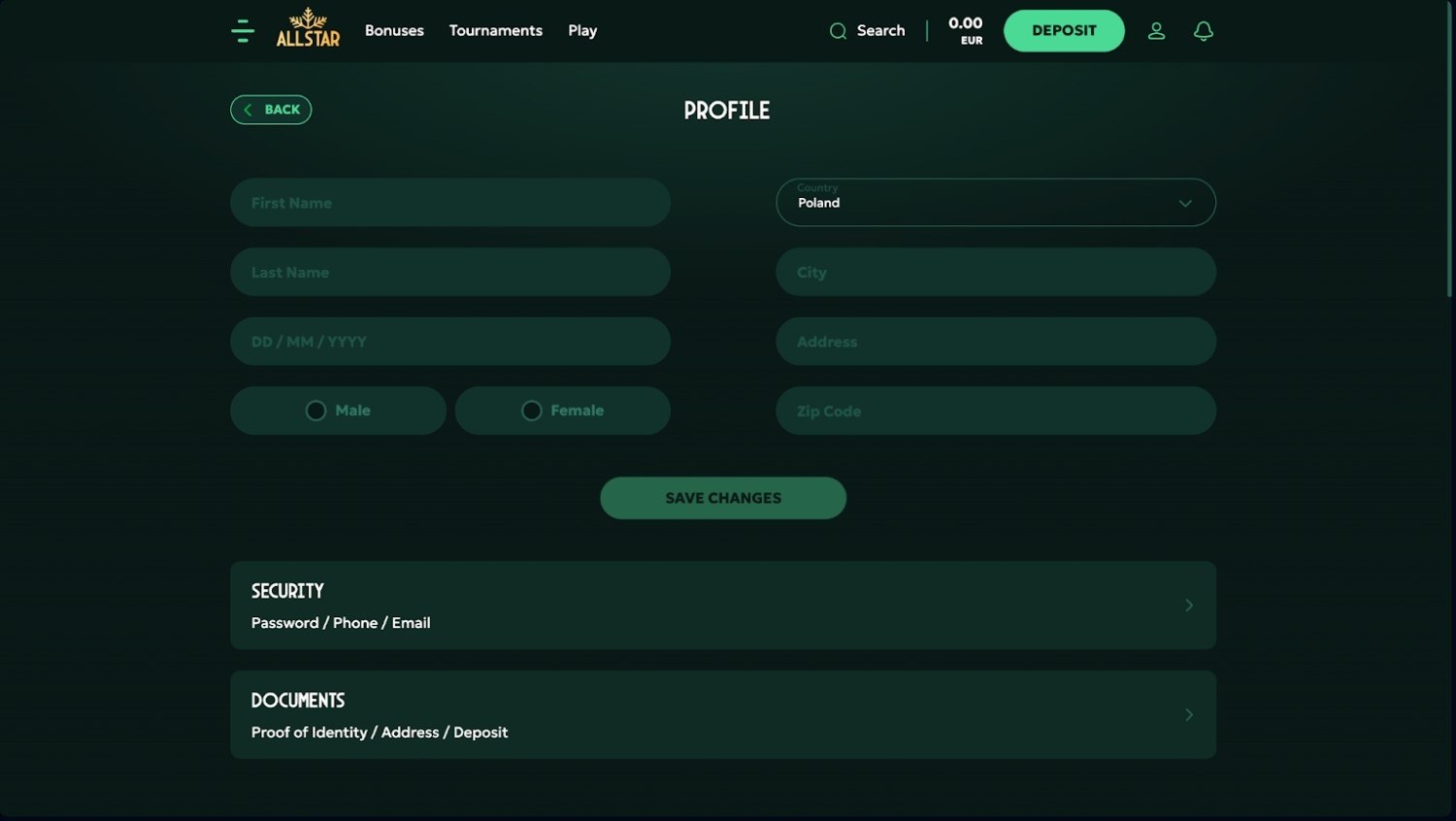1456x821 pixels.
Task: Click the Save Changes button
Action: pos(723,498)
